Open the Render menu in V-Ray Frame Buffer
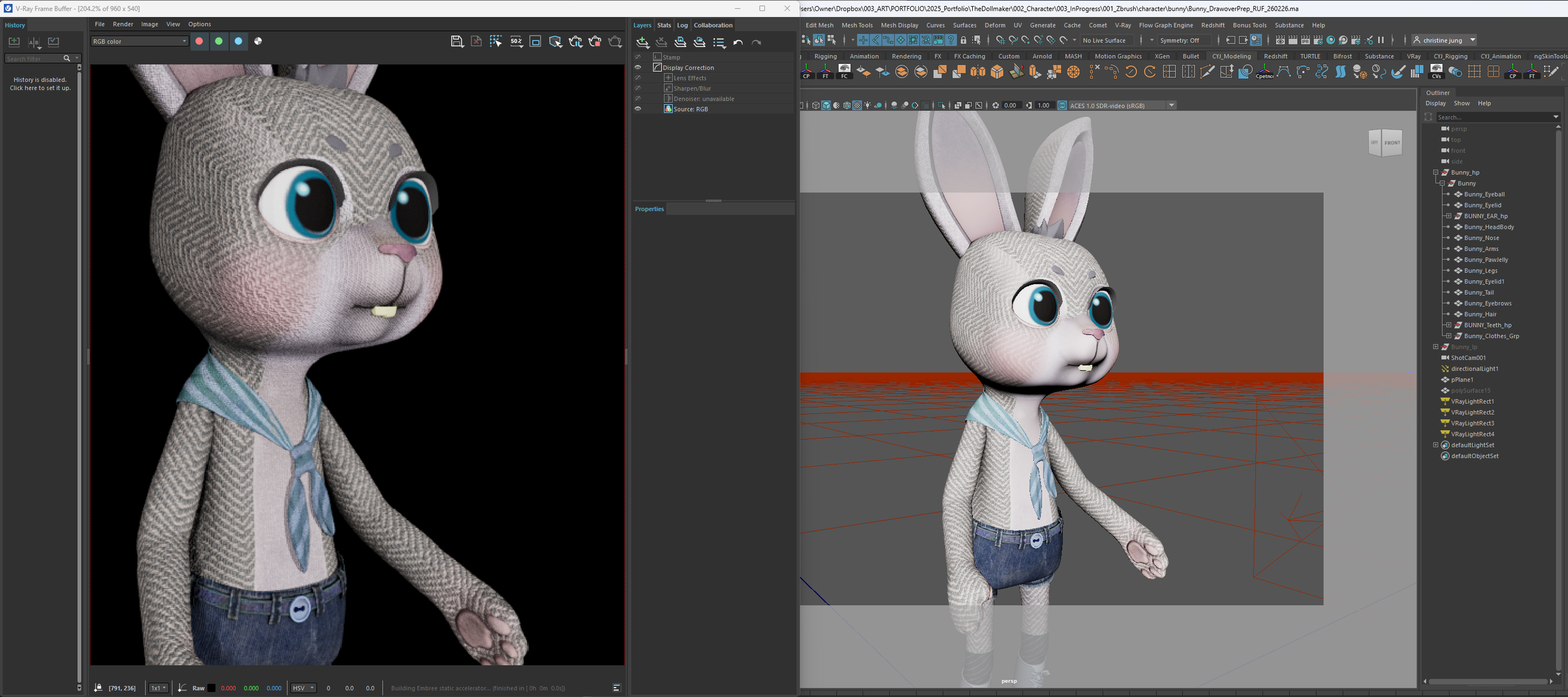The height and width of the screenshot is (697, 1568). coord(123,24)
